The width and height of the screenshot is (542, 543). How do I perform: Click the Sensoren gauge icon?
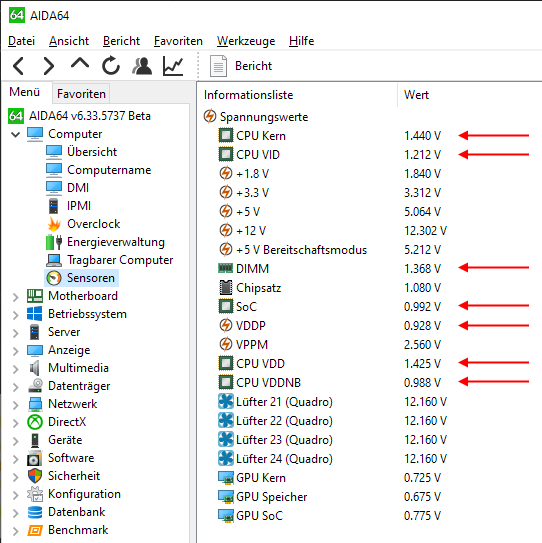click(x=54, y=278)
